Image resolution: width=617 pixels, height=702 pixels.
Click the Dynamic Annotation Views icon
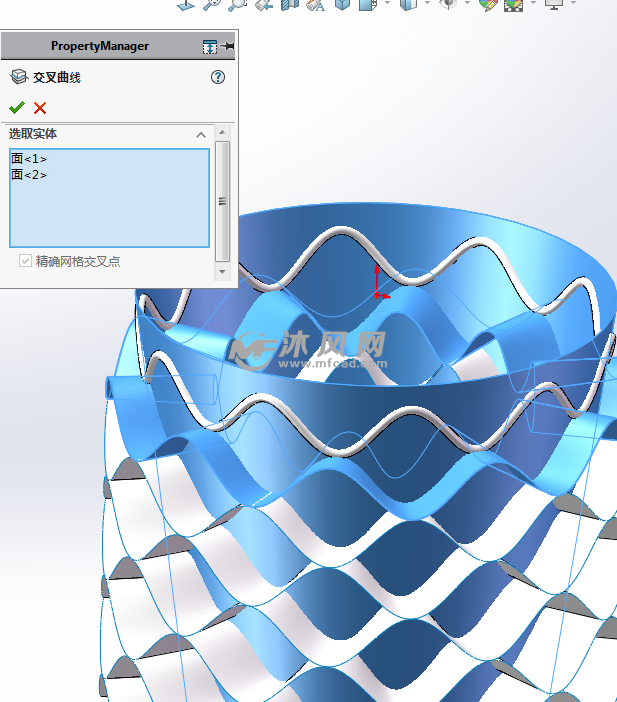(316, 4)
